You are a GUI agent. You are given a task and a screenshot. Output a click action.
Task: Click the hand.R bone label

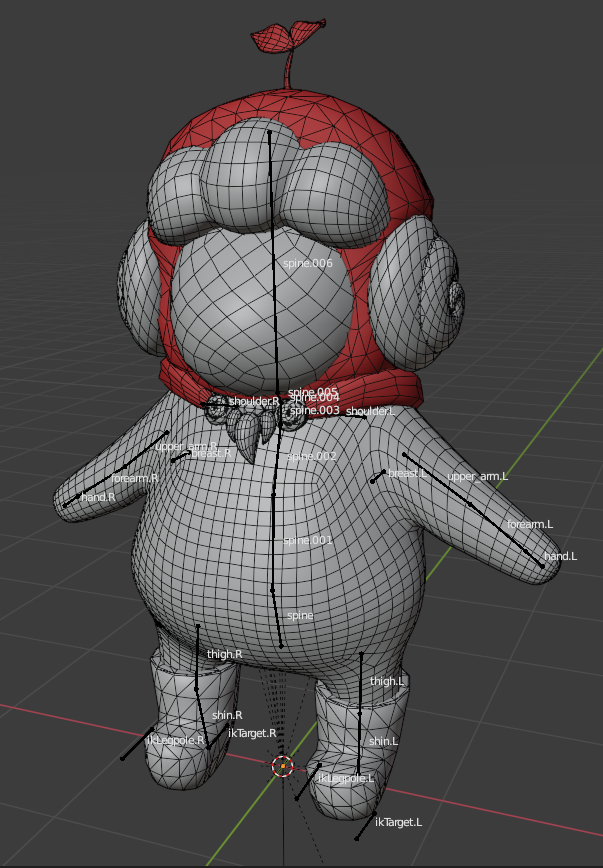[x=98, y=497]
